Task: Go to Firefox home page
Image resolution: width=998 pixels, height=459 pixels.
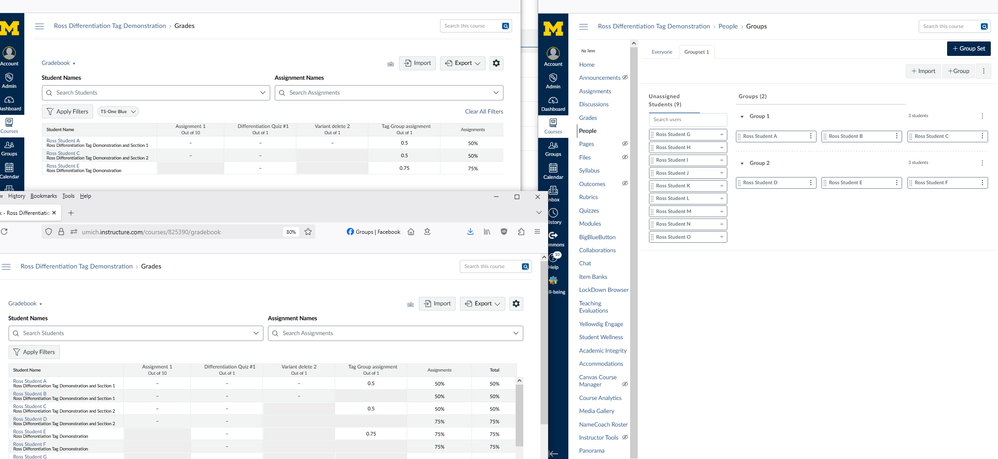Action: tap(411, 232)
